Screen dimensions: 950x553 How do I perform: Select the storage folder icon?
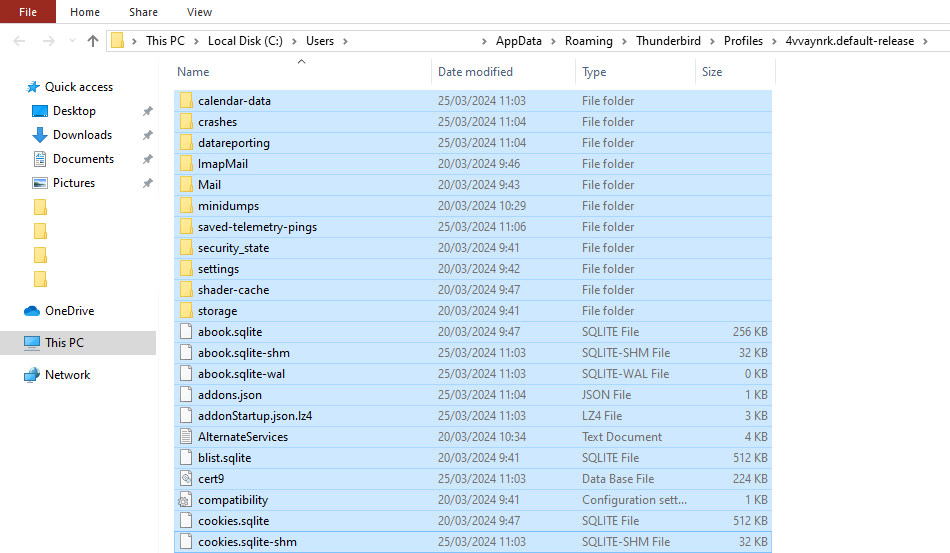pos(187,311)
